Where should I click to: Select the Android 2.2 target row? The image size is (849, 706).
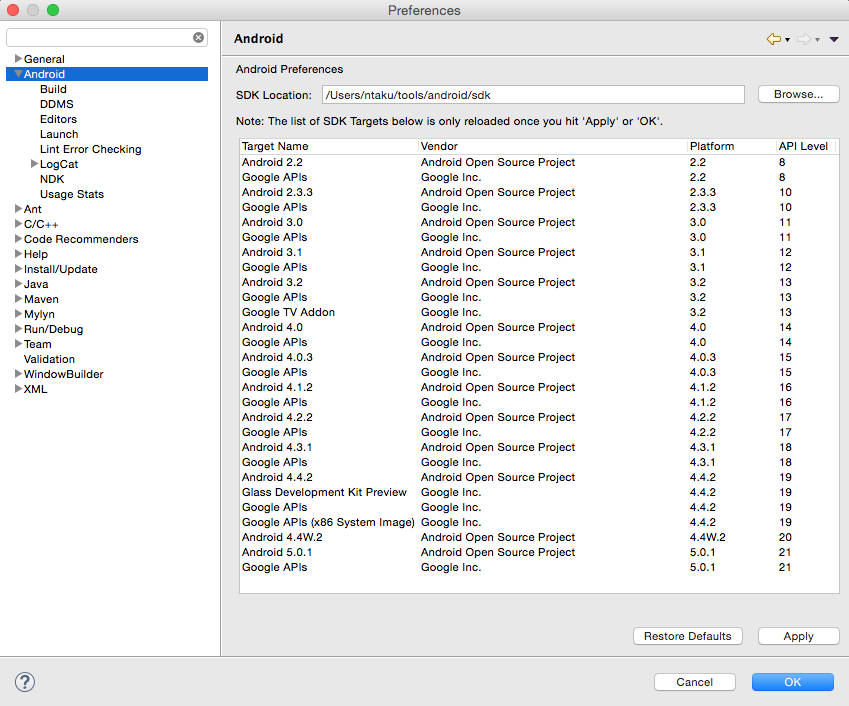point(539,162)
